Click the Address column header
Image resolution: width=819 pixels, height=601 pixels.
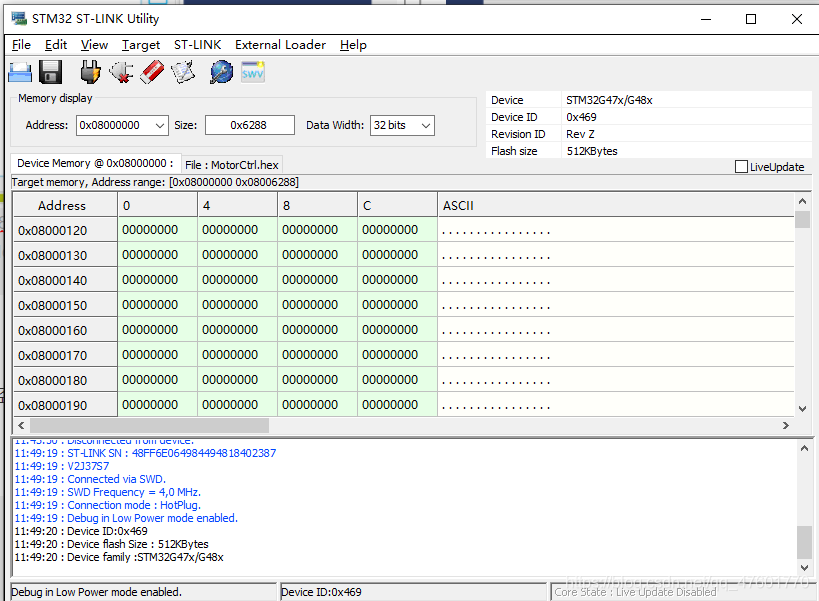pyautogui.click(x=65, y=205)
